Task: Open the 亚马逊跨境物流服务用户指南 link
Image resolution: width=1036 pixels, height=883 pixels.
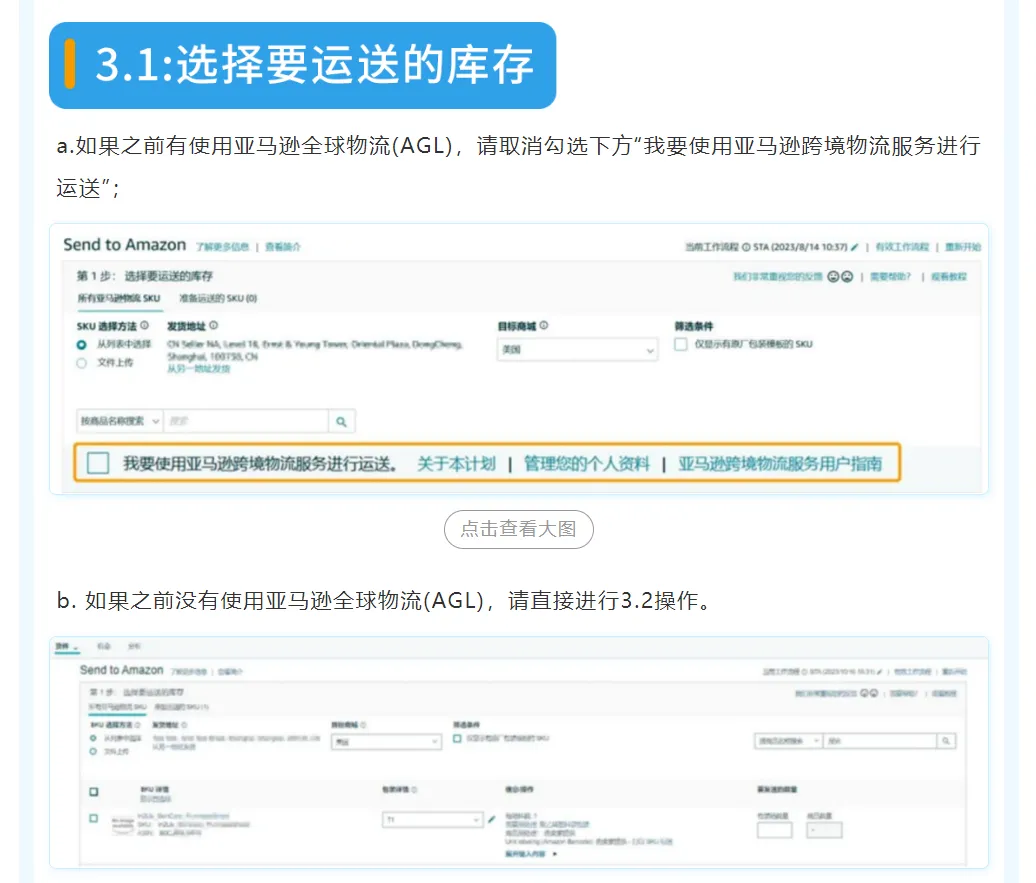Action: pos(780,464)
